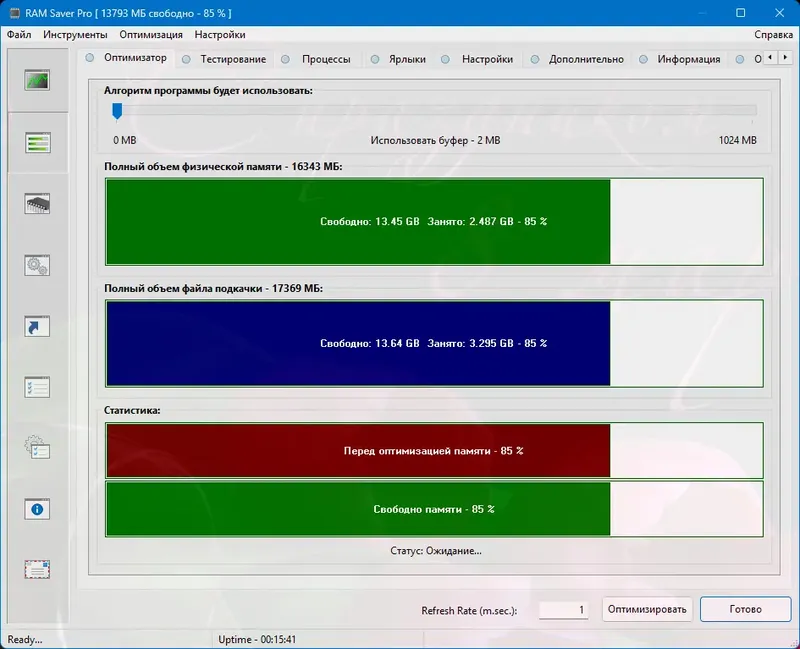Select the memory bars sidebar icon

click(37, 142)
